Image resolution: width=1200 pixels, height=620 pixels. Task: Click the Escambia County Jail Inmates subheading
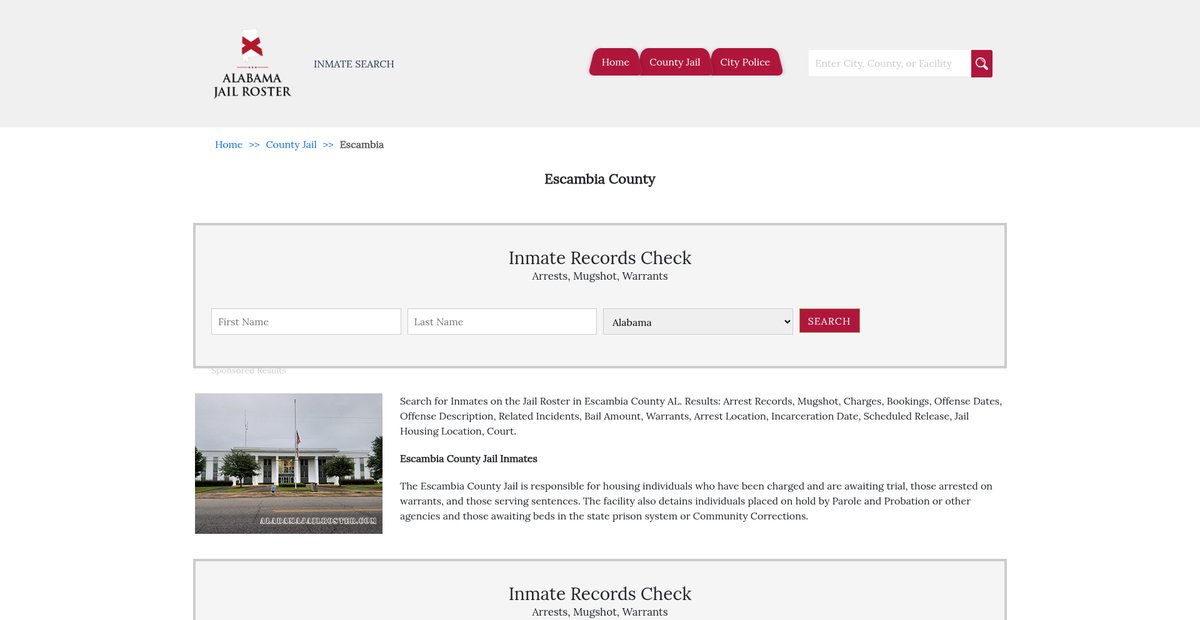point(469,459)
